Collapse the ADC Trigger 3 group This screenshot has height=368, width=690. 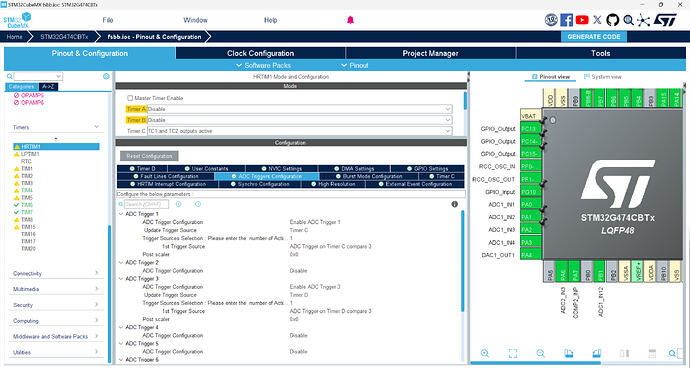(x=121, y=279)
